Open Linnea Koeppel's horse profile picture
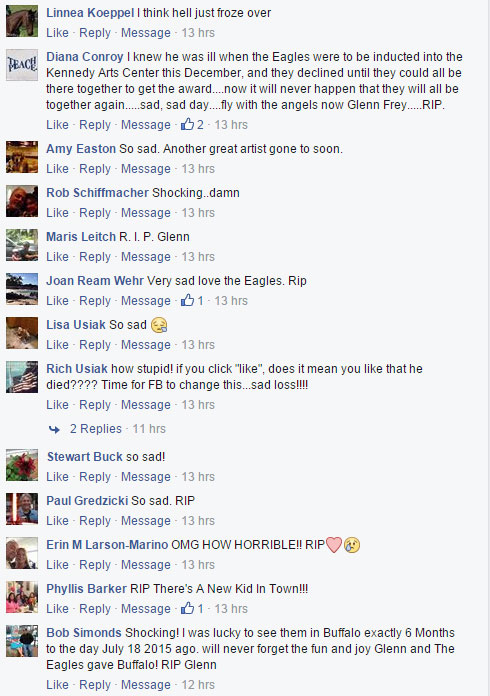This screenshot has height=696, width=490. (x=22, y=21)
